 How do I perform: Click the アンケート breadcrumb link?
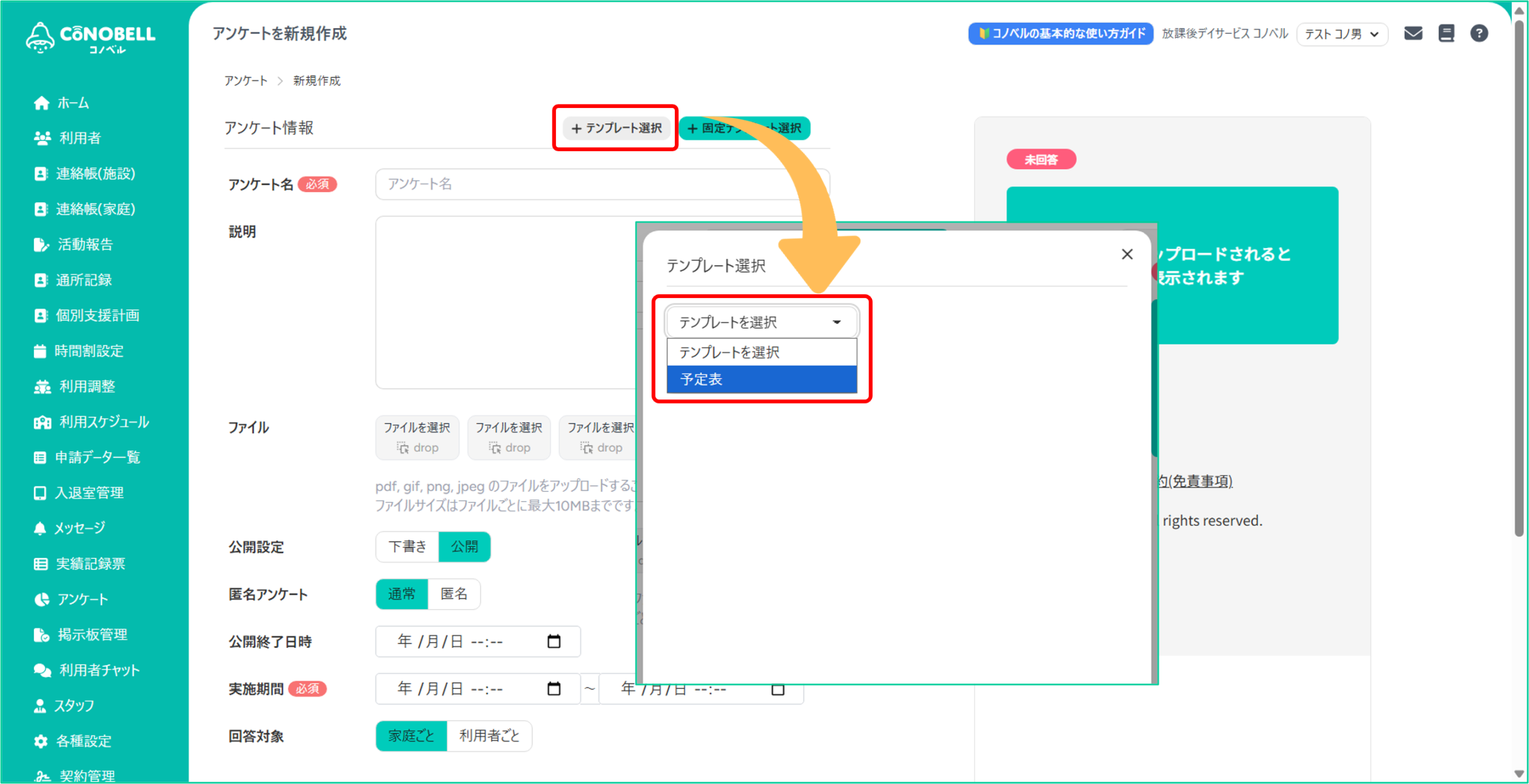pyautogui.click(x=245, y=81)
